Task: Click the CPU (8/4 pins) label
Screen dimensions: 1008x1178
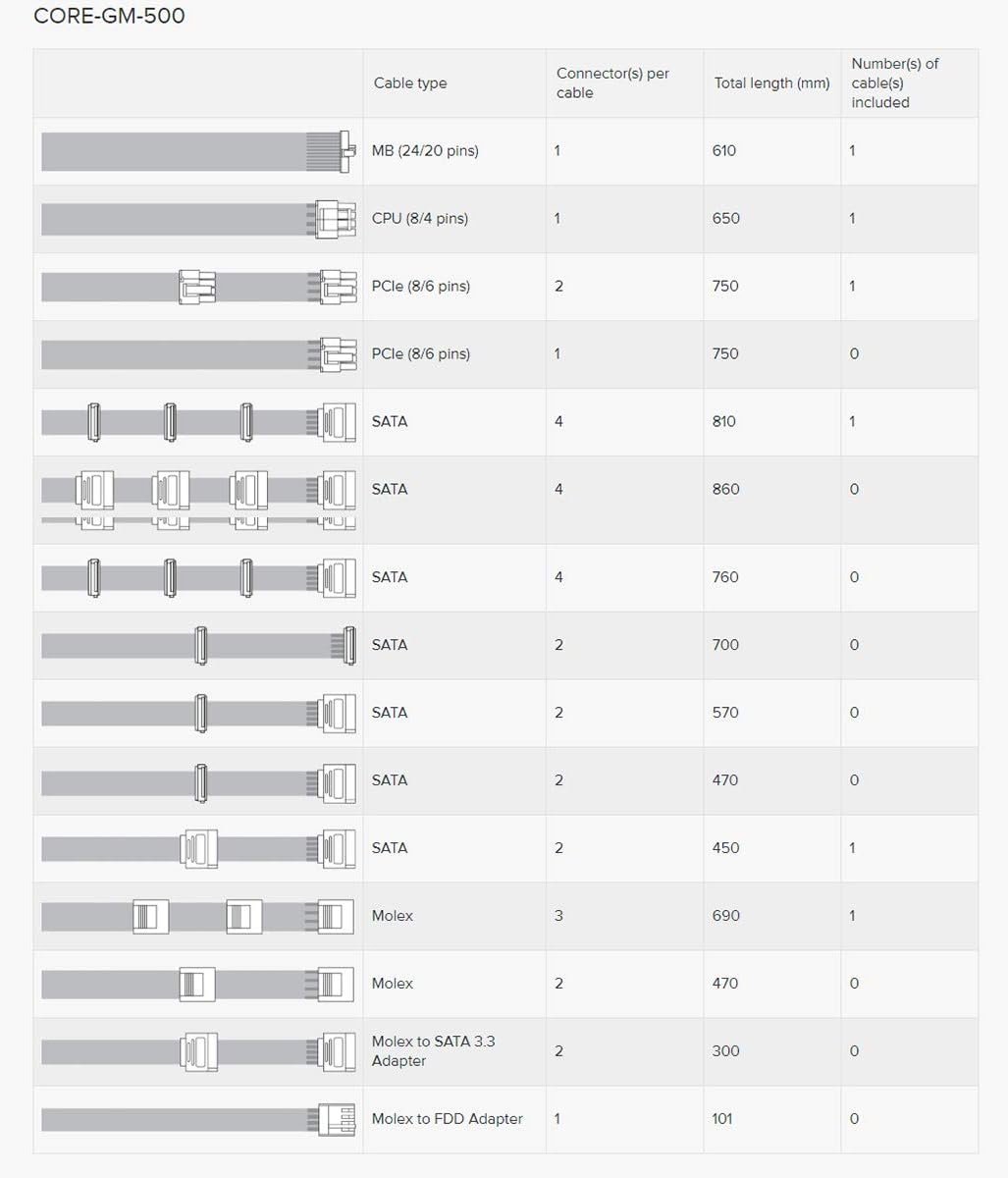Action: tap(420, 219)
